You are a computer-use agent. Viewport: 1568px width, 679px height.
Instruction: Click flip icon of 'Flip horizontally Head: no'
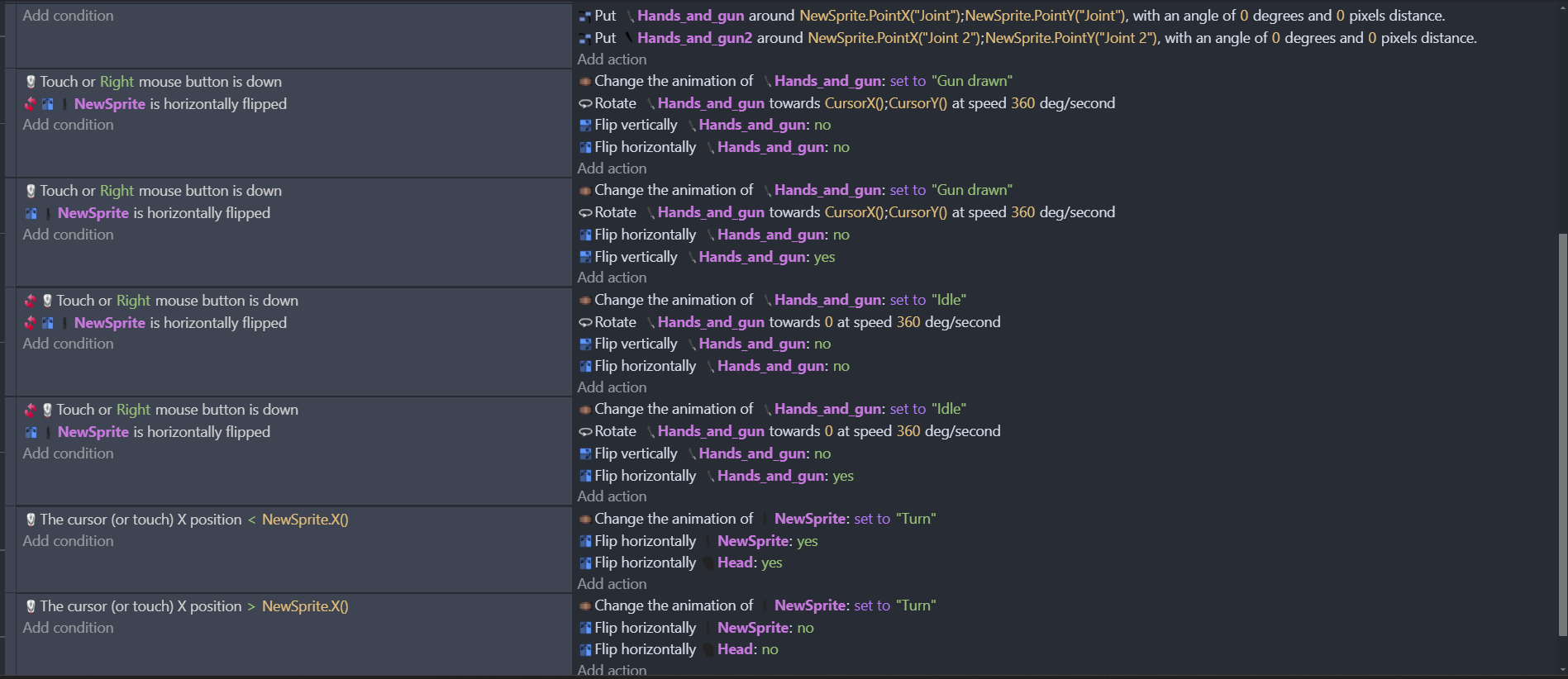pyautogui.click(x=585, y=649)
